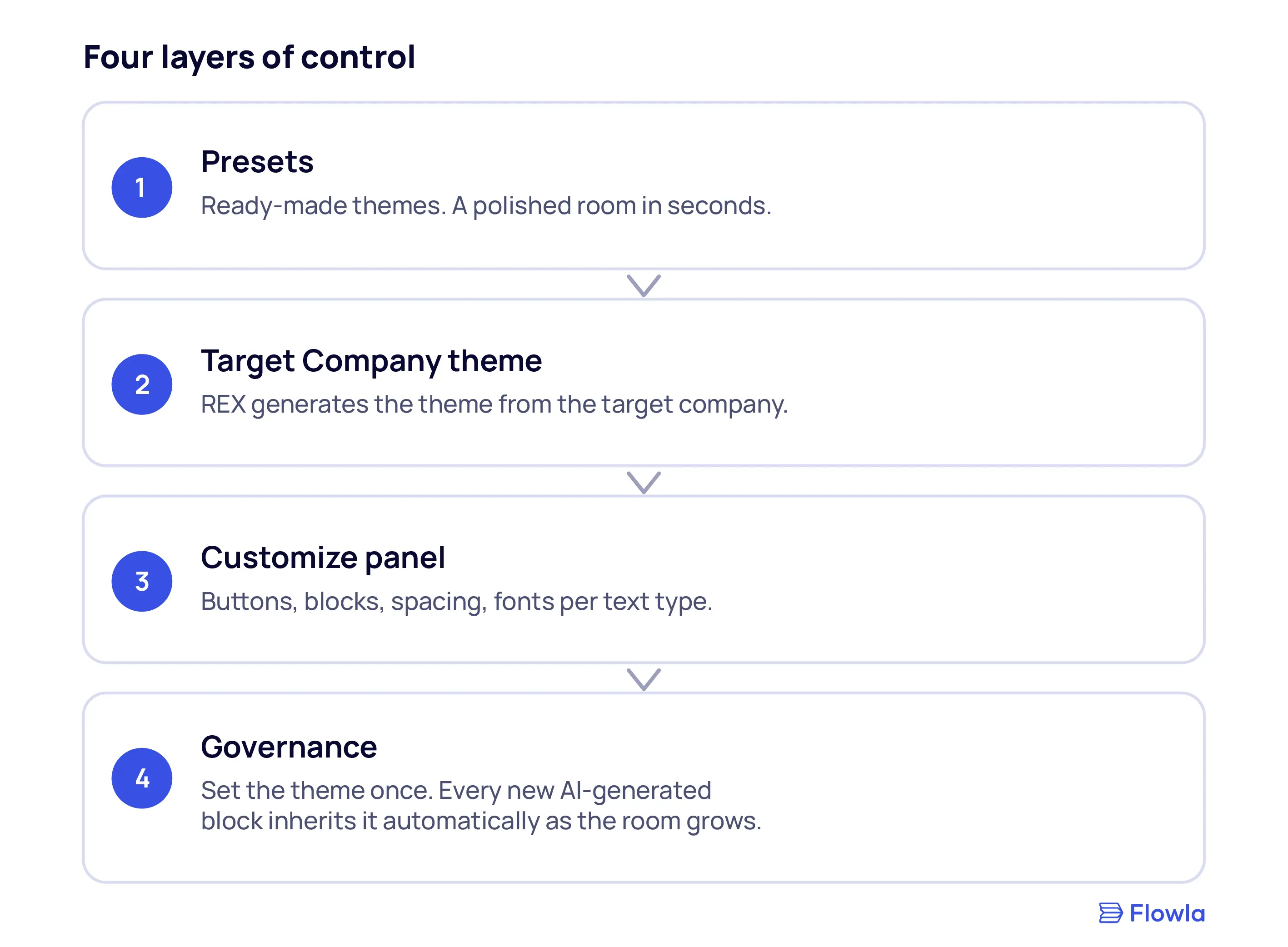The height and width of the screenshot is (947, 1288).
Task: Click the number 3 circle badge
Action: coord(142,581)
